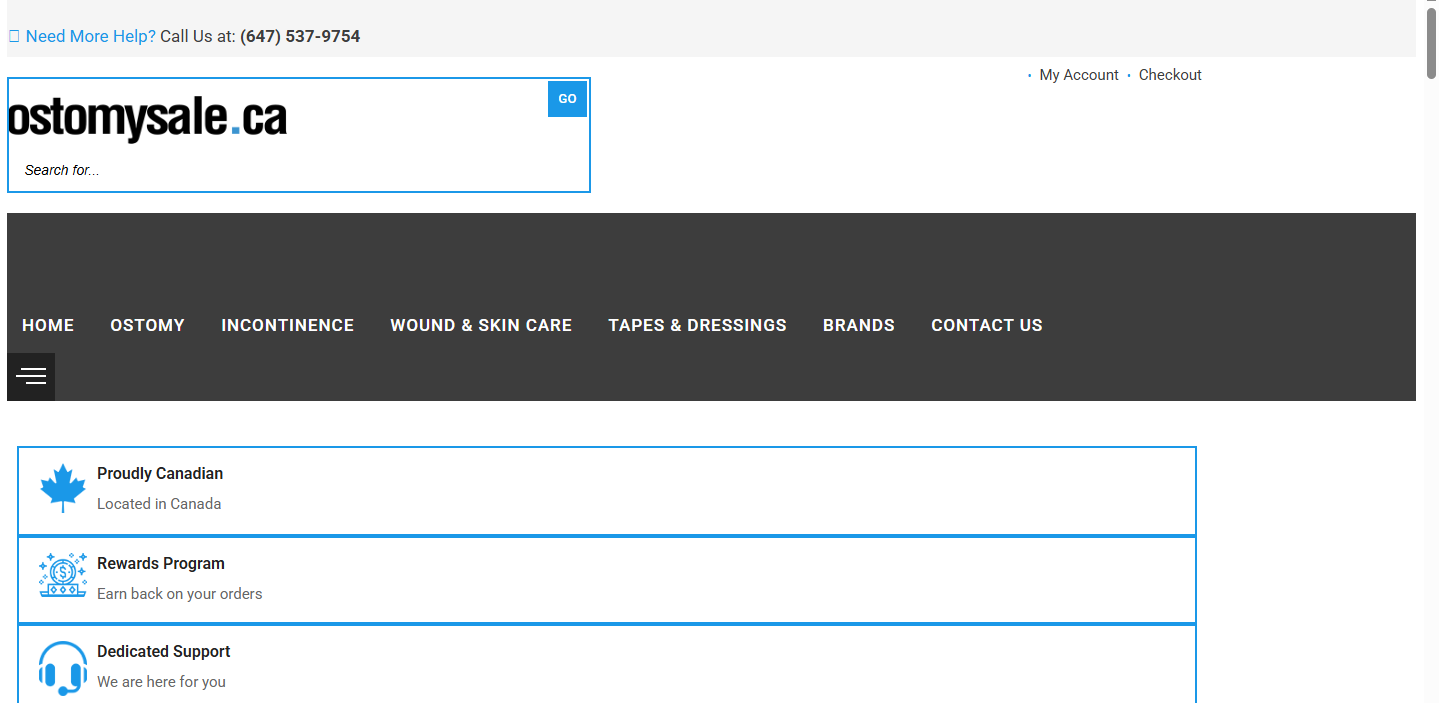This screenshot has width=1439, height=703.
Task: Click the phone number (647) 537-9754
Action: pyautogui.click(x=300, y=36)
